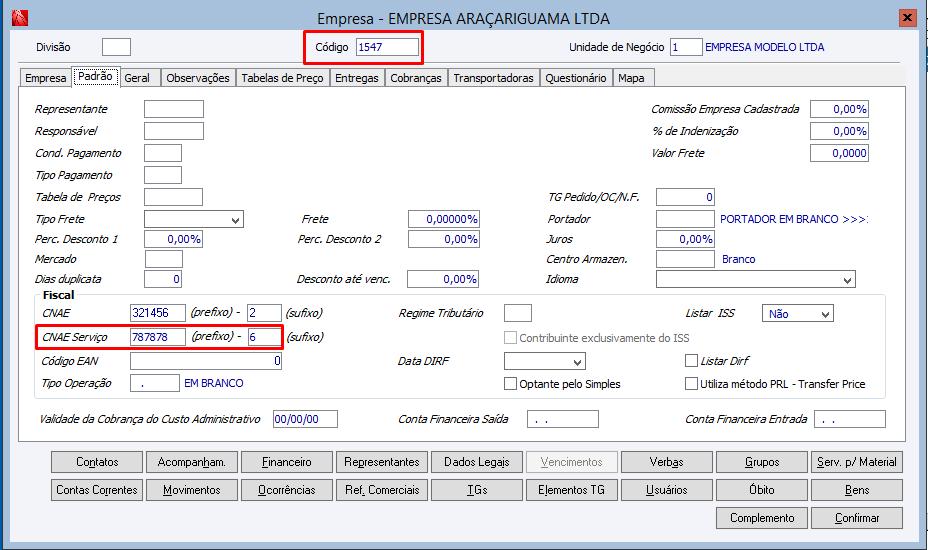Focus the Cond. Pagamento field
The height and width of the screenshot is (550, 928).
pos(163,153)
